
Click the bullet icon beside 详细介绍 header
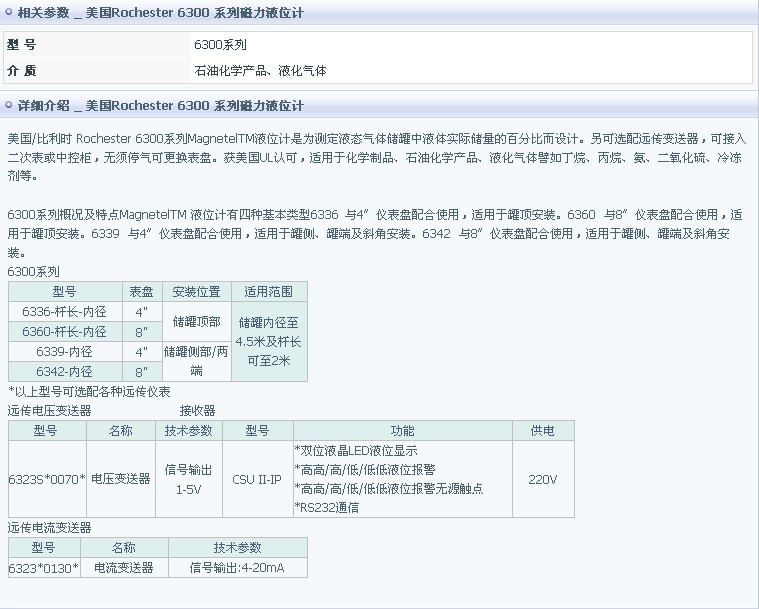(8, 105)
